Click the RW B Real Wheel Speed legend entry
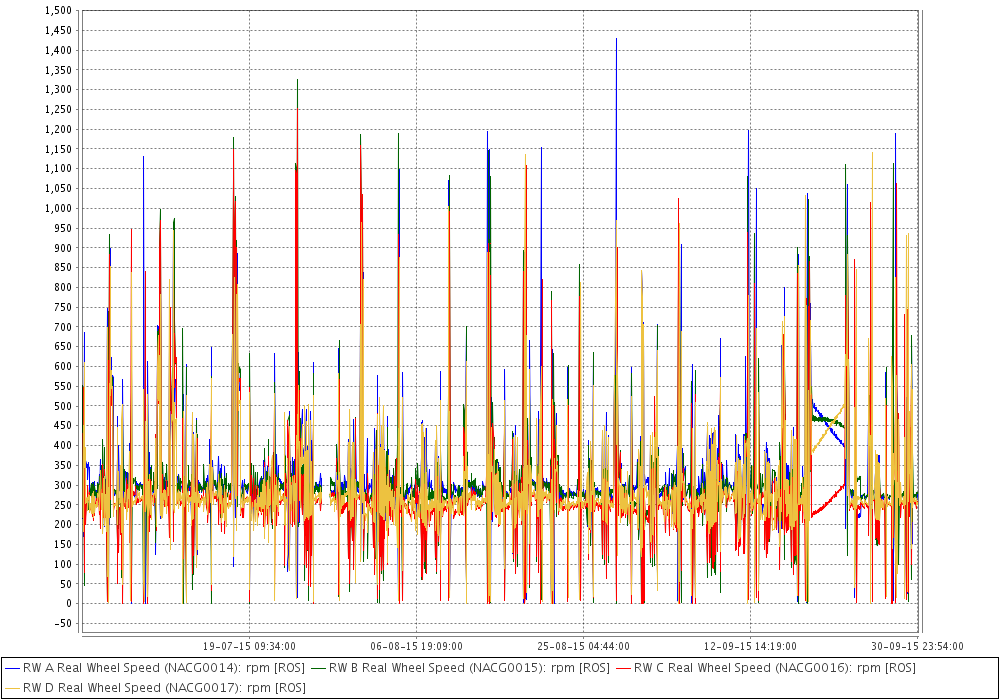Image resolution: width=1000 pixels, height=700 pixels. coord(460,668)
